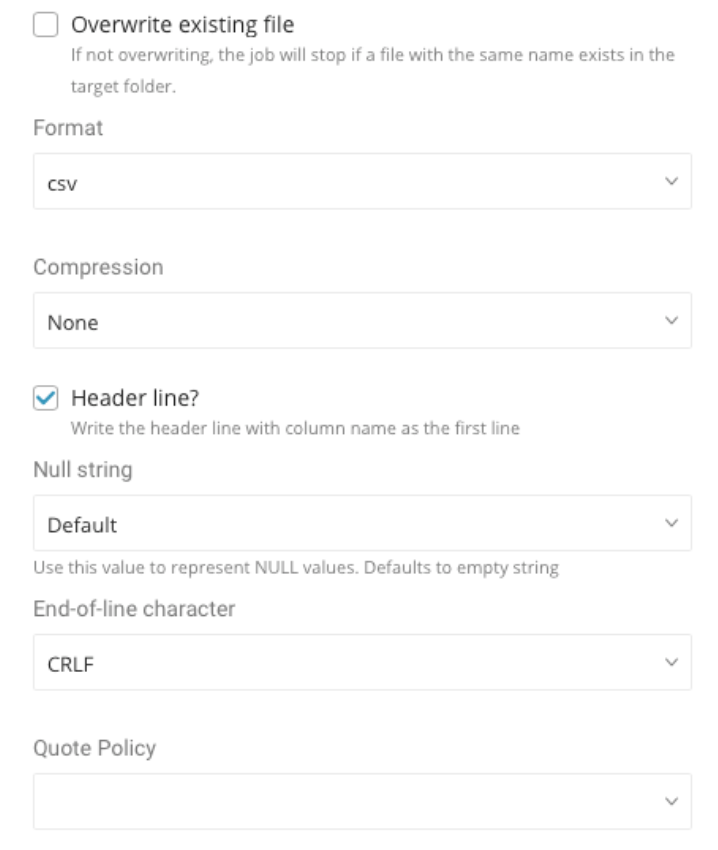This screenshot has height=850, width=718.
Task: Click the Quote Policy field label
Action: [x=94, y=748]
